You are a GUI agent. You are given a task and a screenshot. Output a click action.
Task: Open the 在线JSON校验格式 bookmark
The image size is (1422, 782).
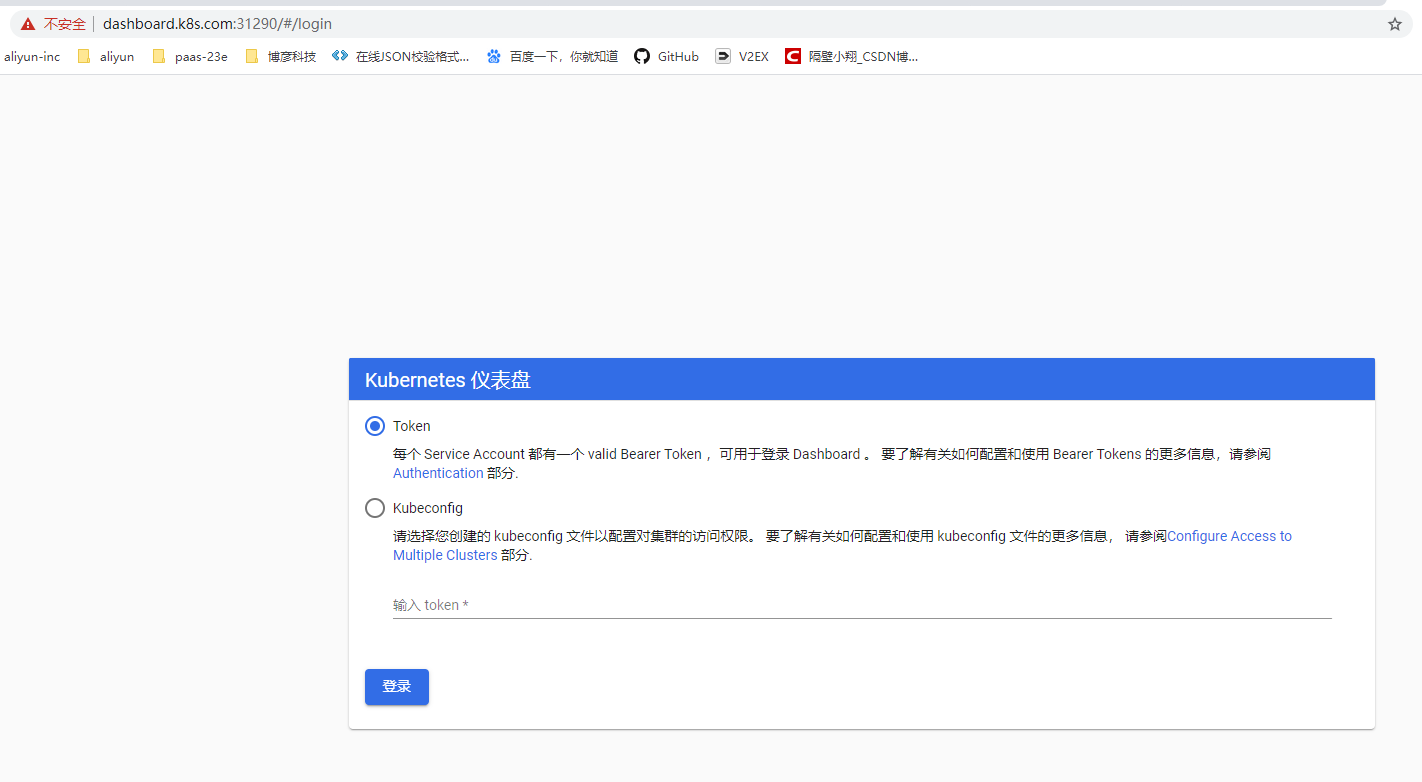[x=401, y=57]
